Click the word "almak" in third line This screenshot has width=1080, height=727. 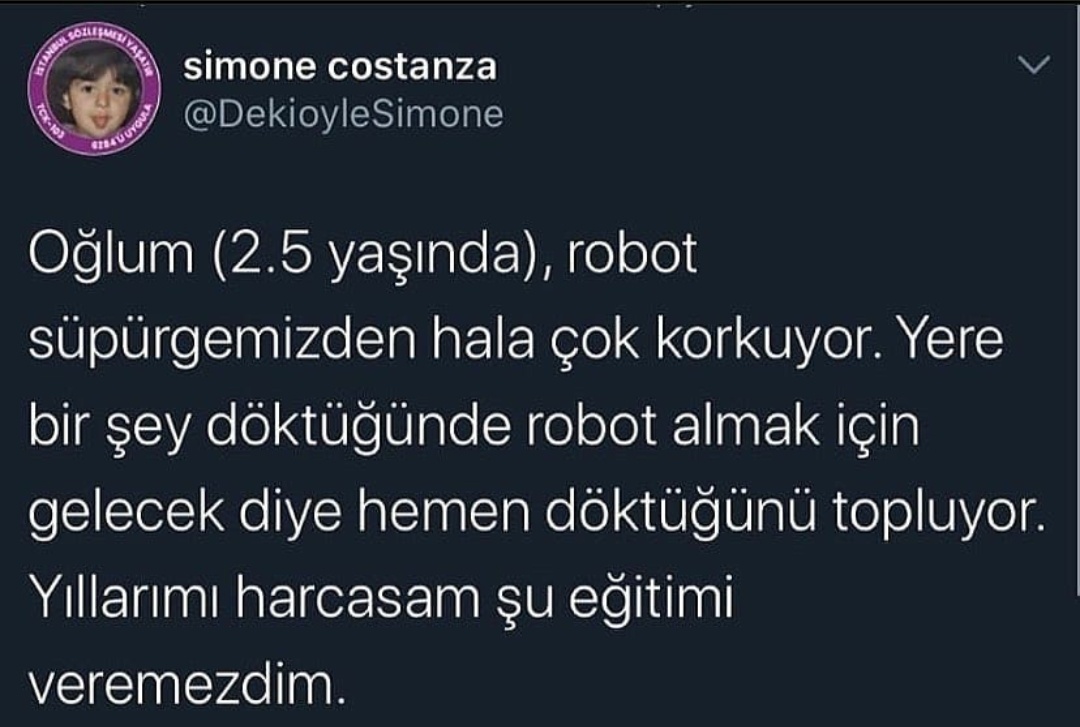tap(746, 427)
